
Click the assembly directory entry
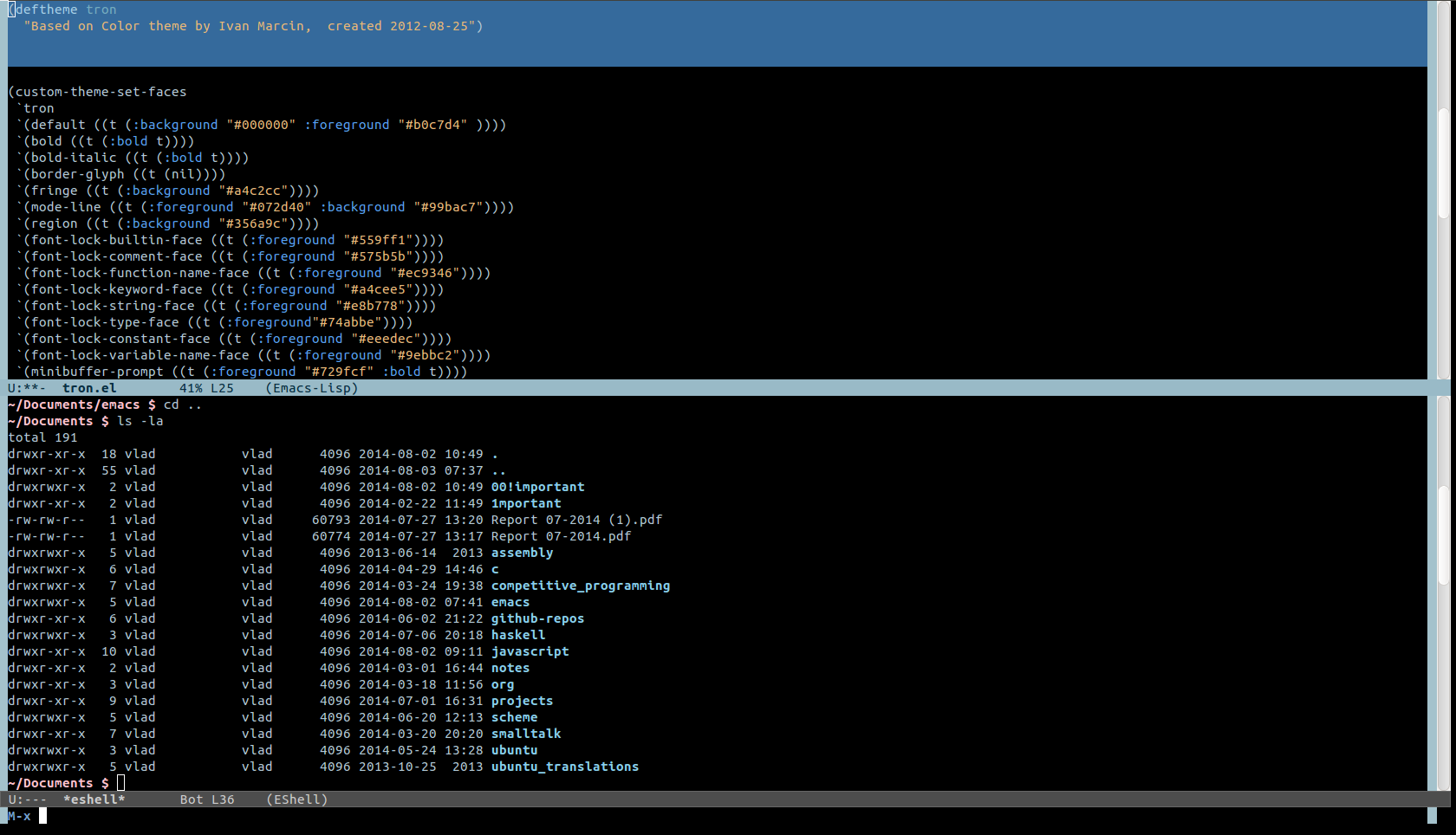pyautogui.click(x=523, y=553)
